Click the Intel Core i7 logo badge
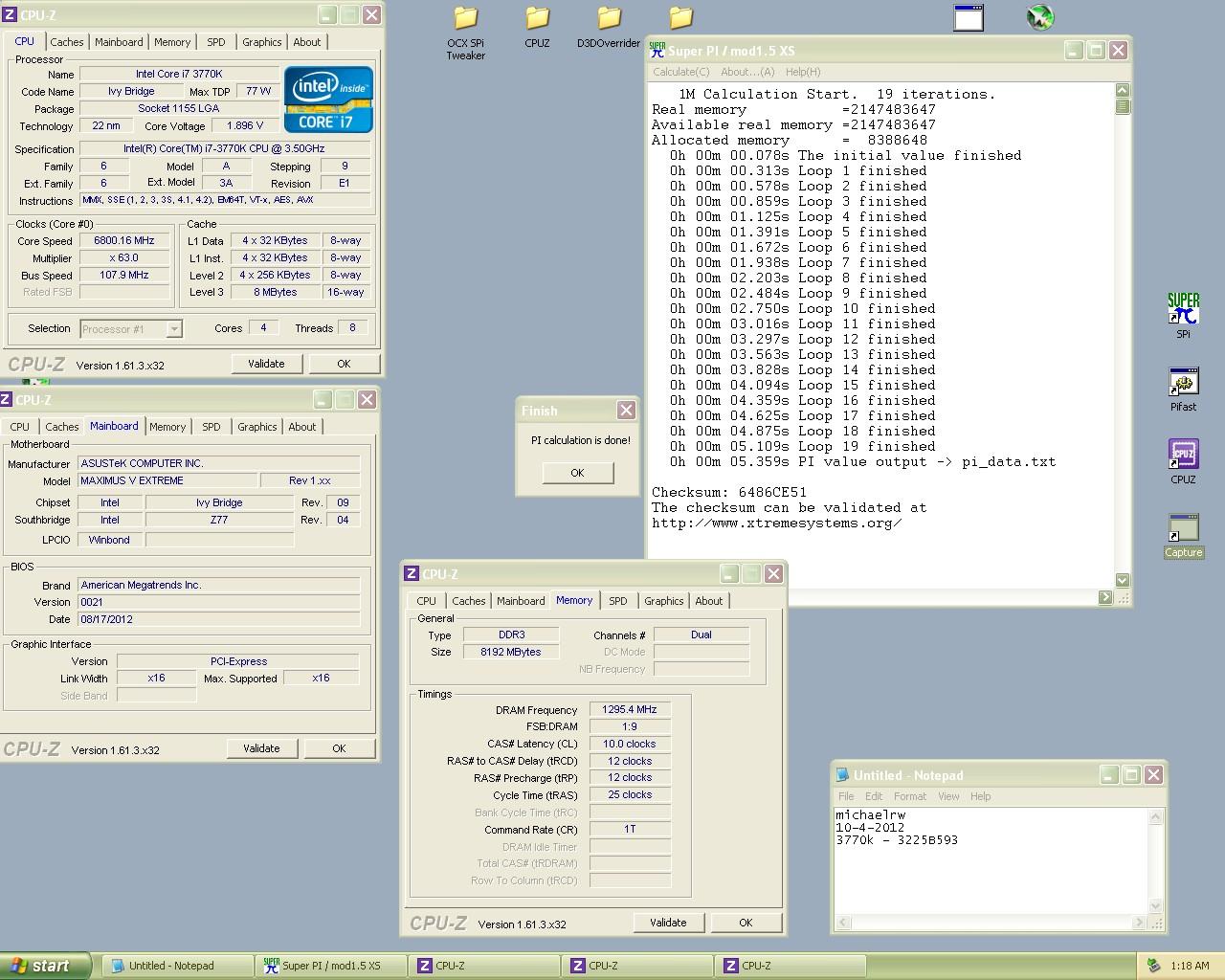 click(328, 100)
